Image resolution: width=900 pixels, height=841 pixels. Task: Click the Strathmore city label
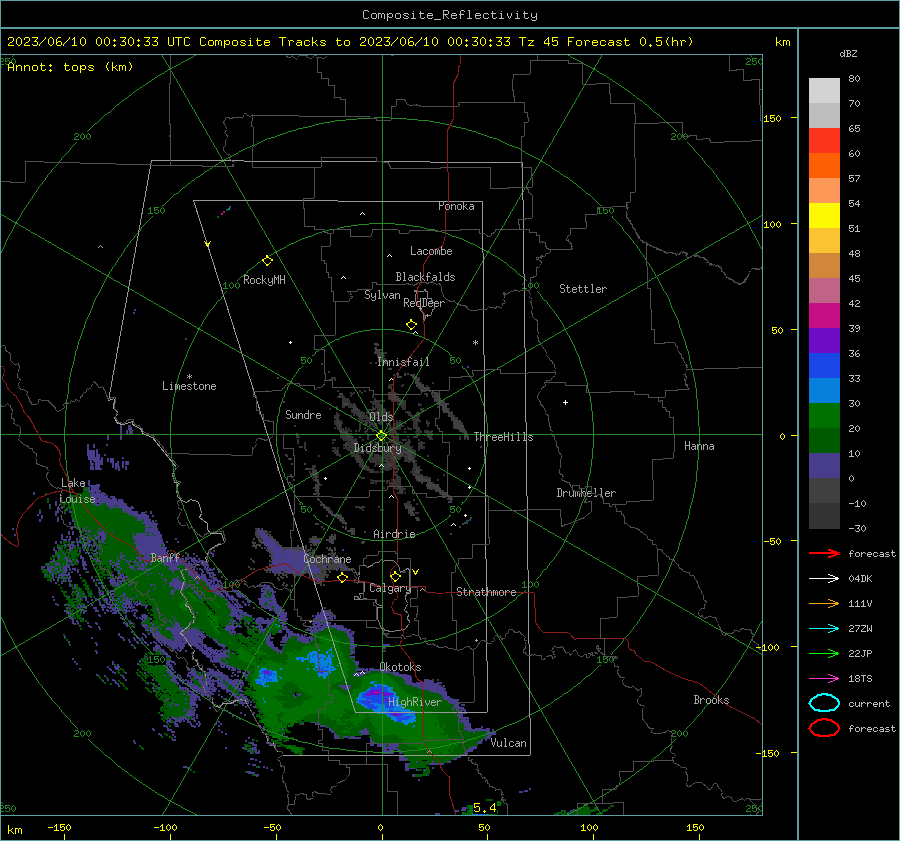coord(486,592)
